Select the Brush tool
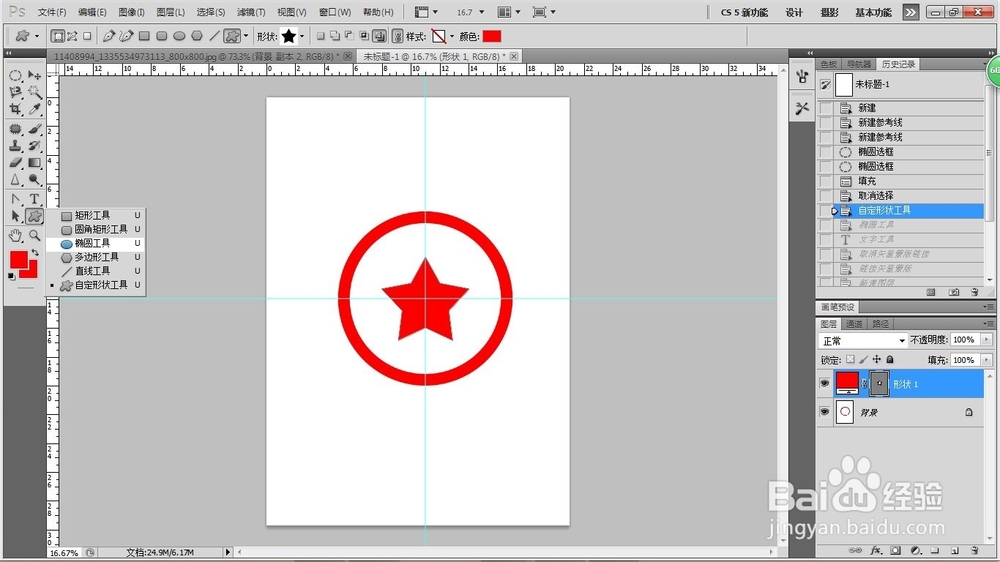The image size is (1000, 562). point(34,129)
